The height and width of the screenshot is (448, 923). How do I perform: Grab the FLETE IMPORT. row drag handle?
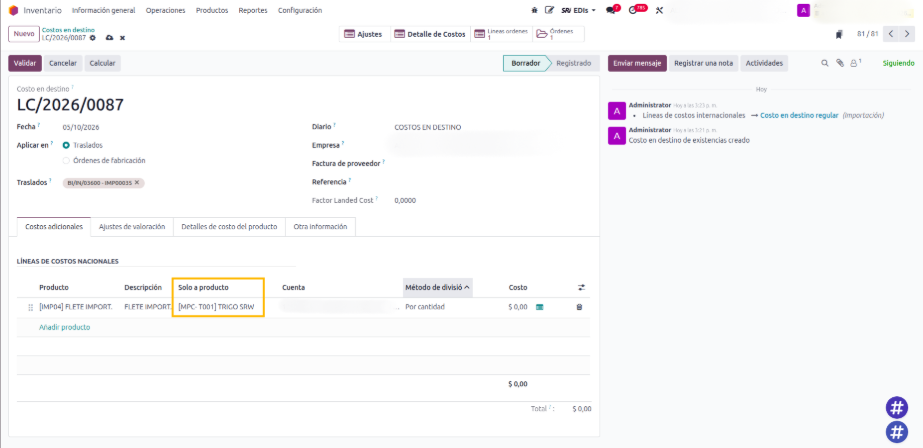click(31, 307)
